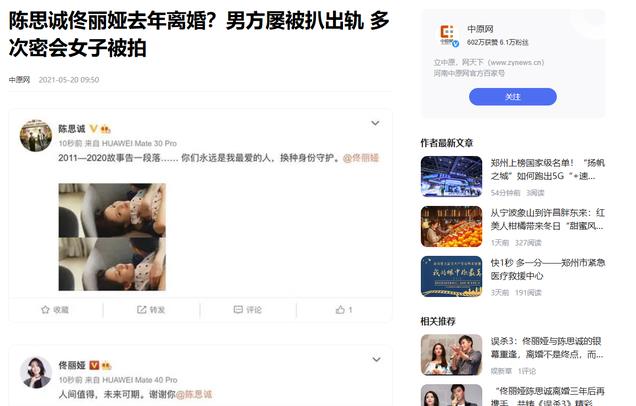636x406 pixels.
Task: Open the 从宁波象山到许昌胖东来 article
Action: [548, 219]
